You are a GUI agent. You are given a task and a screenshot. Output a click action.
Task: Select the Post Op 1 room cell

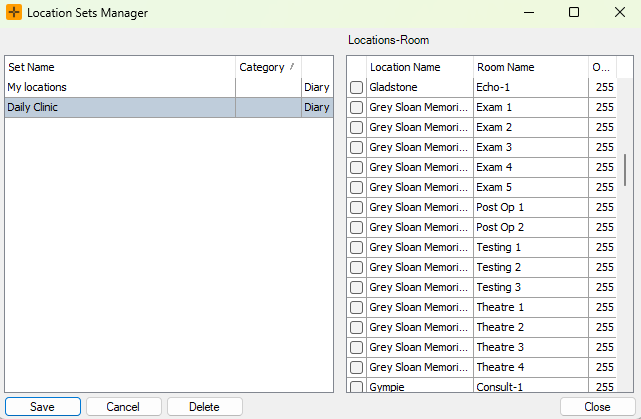(x=531, y=207)
